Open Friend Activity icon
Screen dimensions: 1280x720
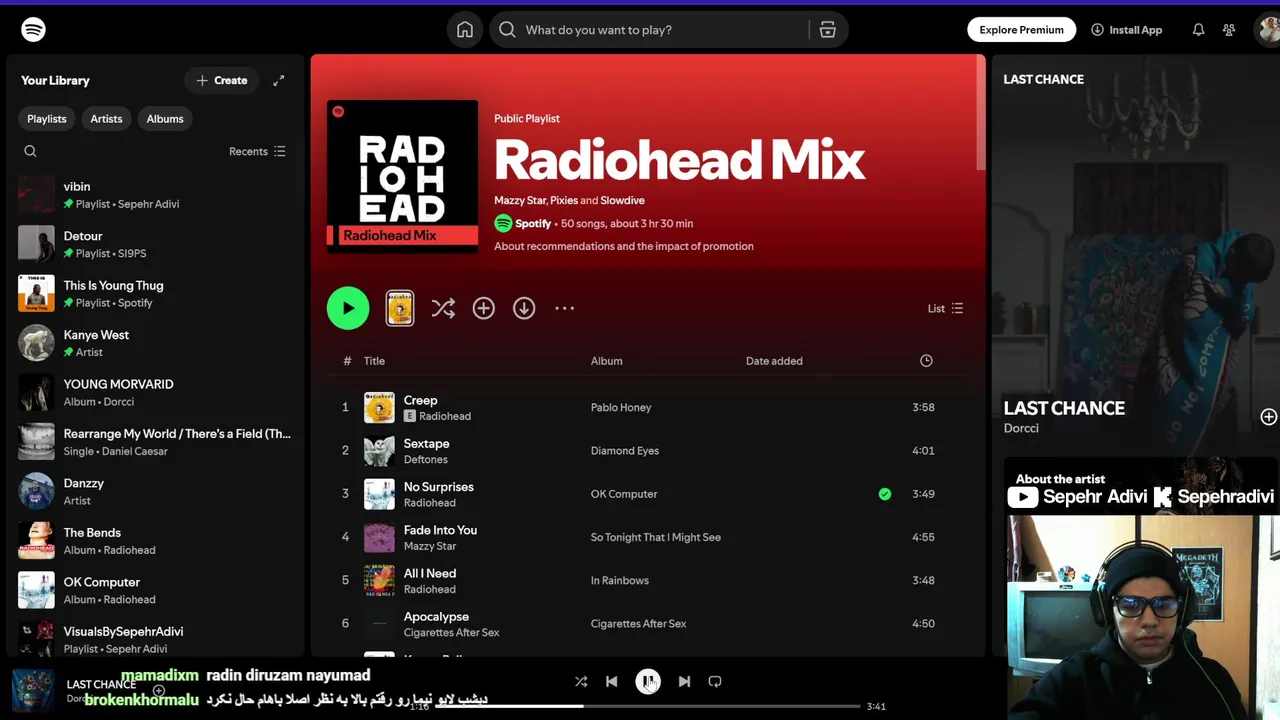click(x=1229, y=30)
